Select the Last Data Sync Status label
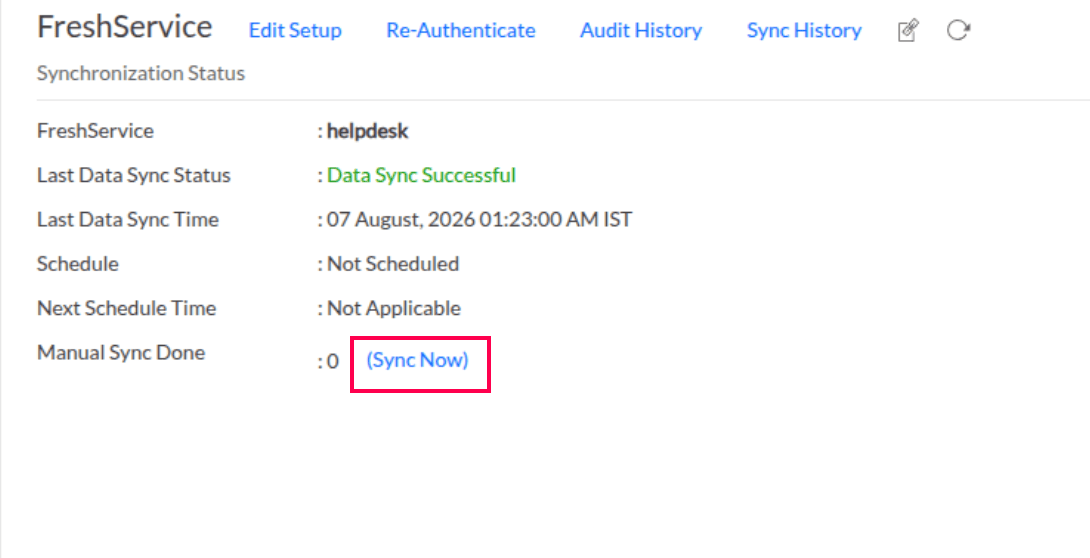This screenshot has height=558, width=1090. 133,175
